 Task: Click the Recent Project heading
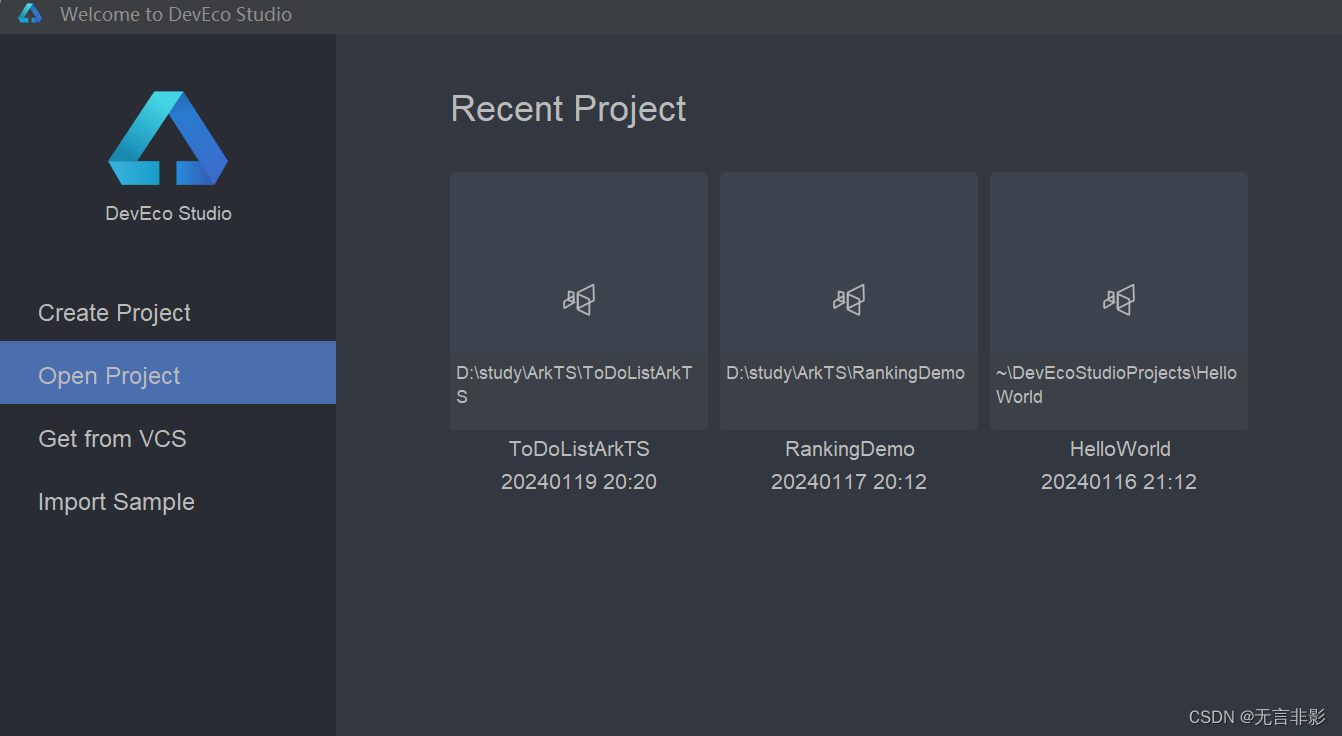coord(568,109)
